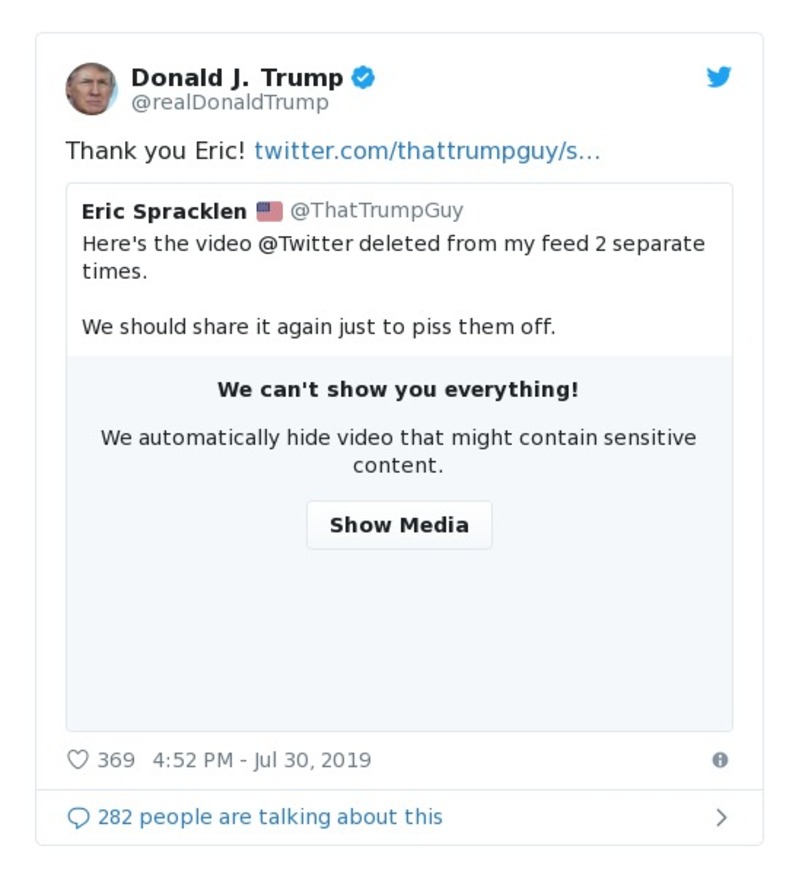
Task: Click the Twitter bird logo
Action: coord(718,76)
